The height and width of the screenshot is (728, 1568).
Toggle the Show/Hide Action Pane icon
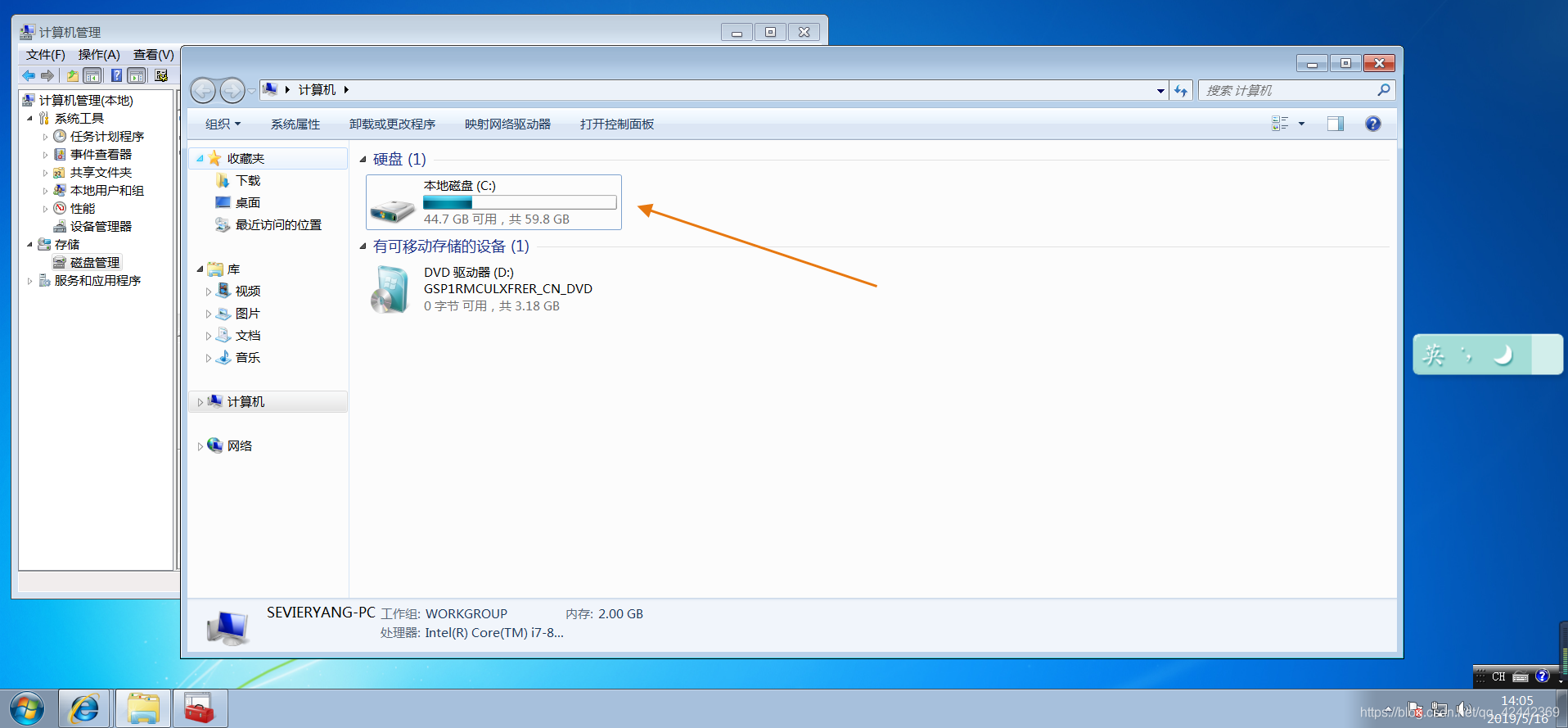[137, 76]
